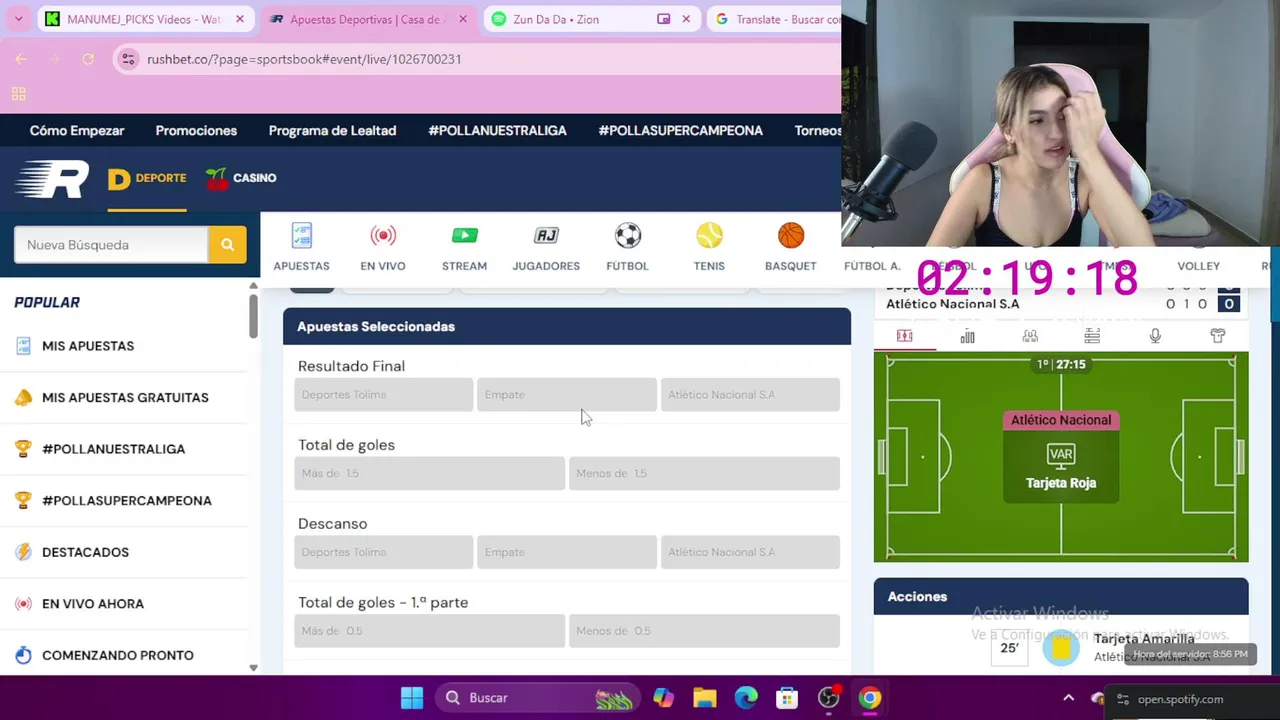The width and height of the screenshot is (1280, 720).
Task: Open the pitch view tab in match tracker
Action: tap(904, 336)
